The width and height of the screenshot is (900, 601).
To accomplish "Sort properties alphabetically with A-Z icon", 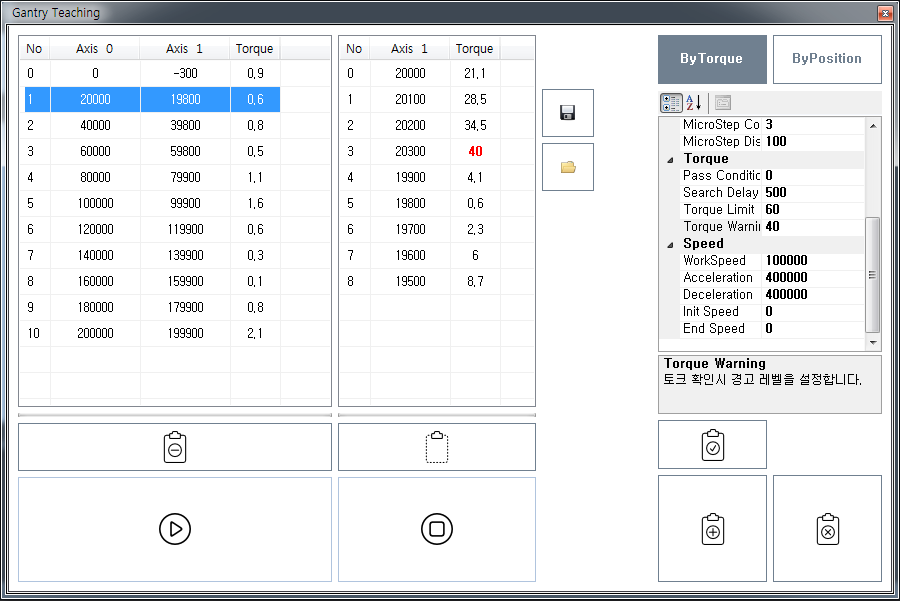I will 695,102.
